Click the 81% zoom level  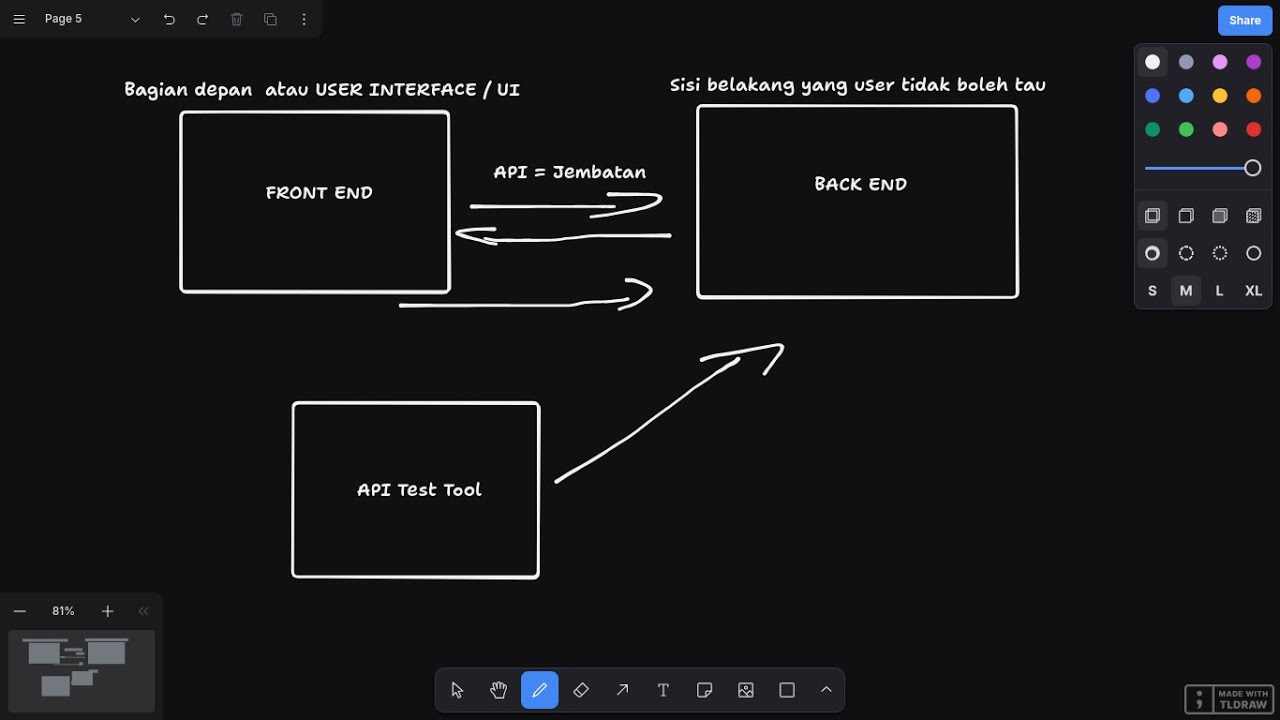pyautogui.click(x=63, y=611)
